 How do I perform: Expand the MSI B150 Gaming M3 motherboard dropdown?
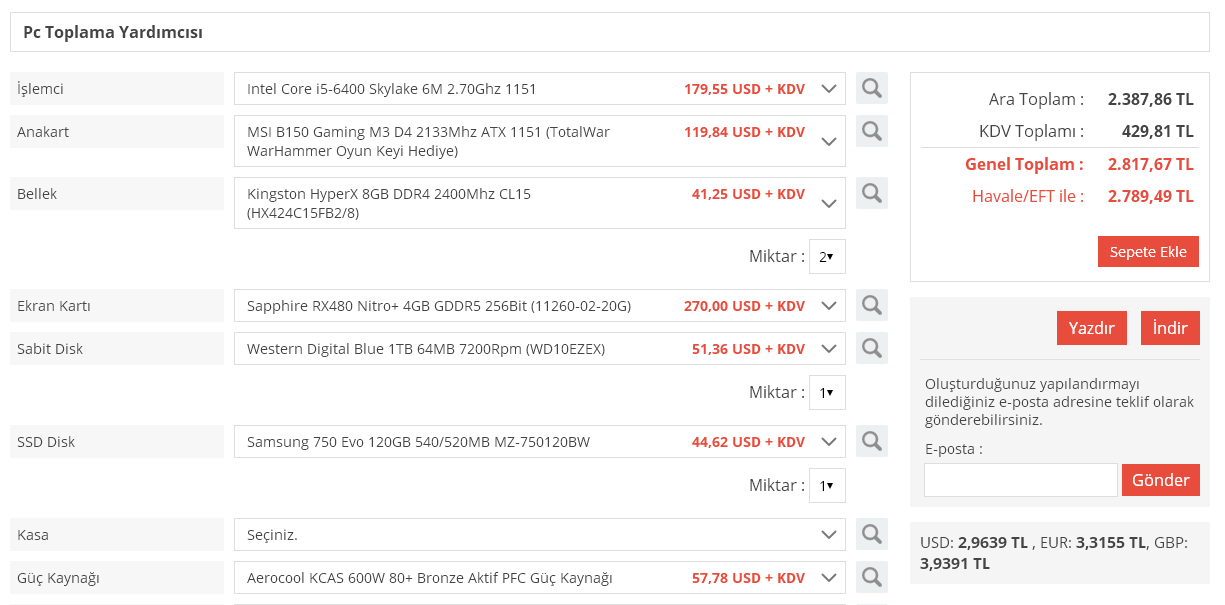540,141
